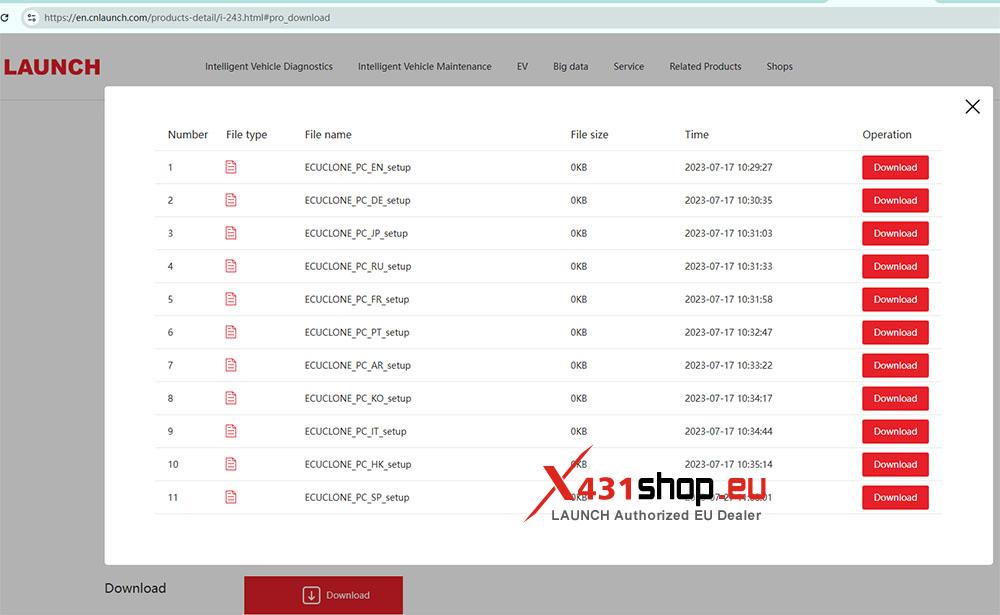The width and height of the screenshot is (1000, 615).
Task: Download the ECUCLONE_PC_KO_setup file
Action: (895, 398)
